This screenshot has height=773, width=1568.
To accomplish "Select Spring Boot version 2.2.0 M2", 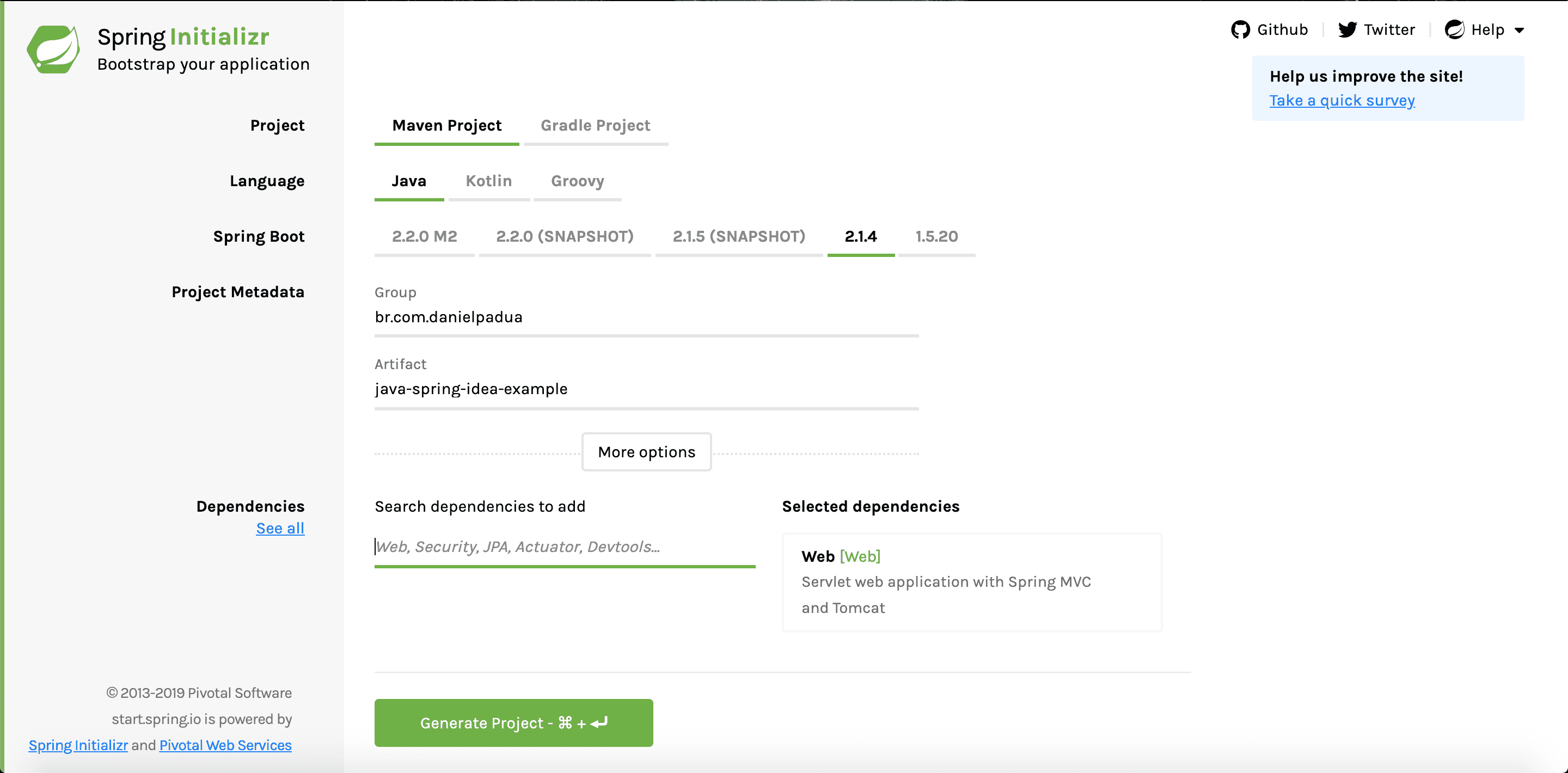I will (424, 237).
